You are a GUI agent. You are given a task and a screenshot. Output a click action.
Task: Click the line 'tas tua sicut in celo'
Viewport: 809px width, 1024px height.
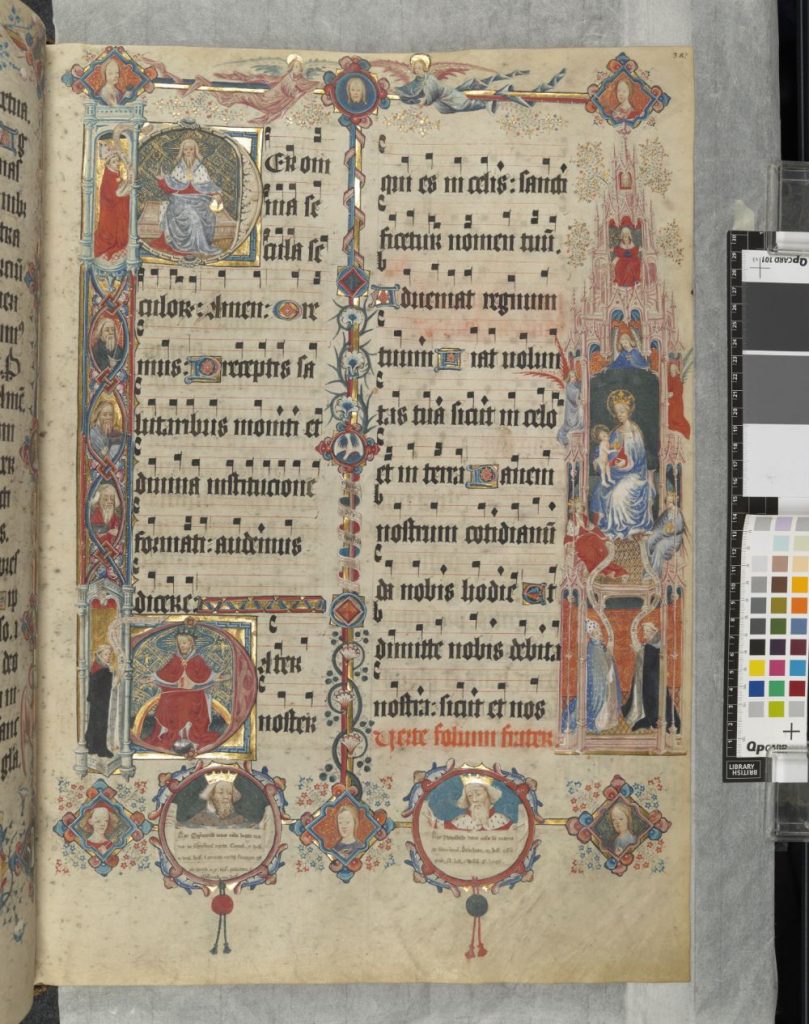click(x=468, y=417)
